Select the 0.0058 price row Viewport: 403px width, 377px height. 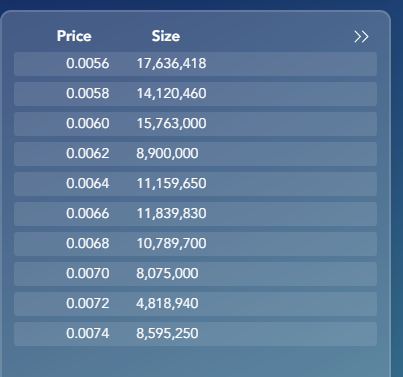coord(195,94)
